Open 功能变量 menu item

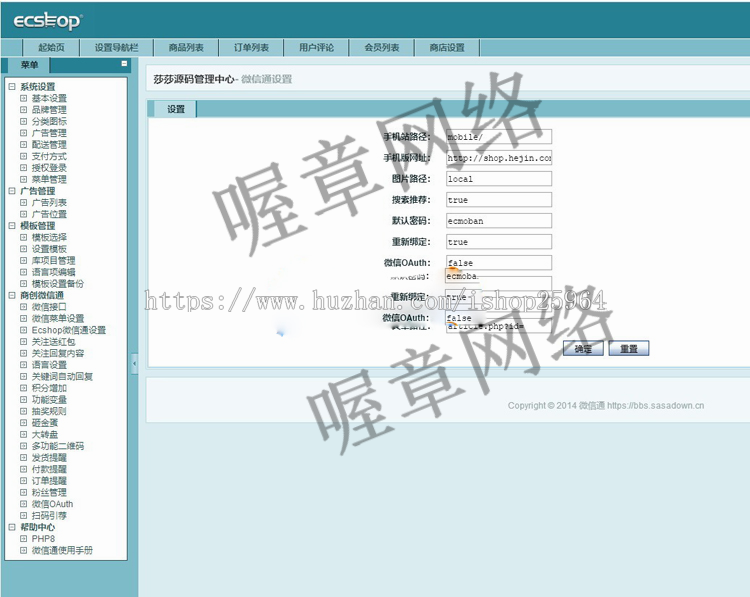click(49, 399)
